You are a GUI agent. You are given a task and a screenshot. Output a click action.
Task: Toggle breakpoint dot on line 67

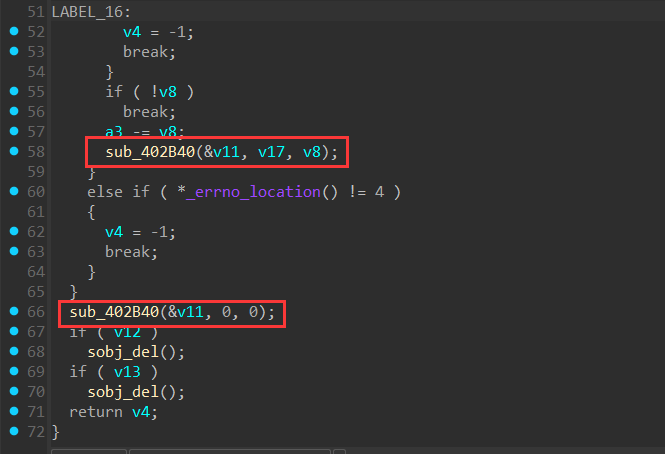14,331
